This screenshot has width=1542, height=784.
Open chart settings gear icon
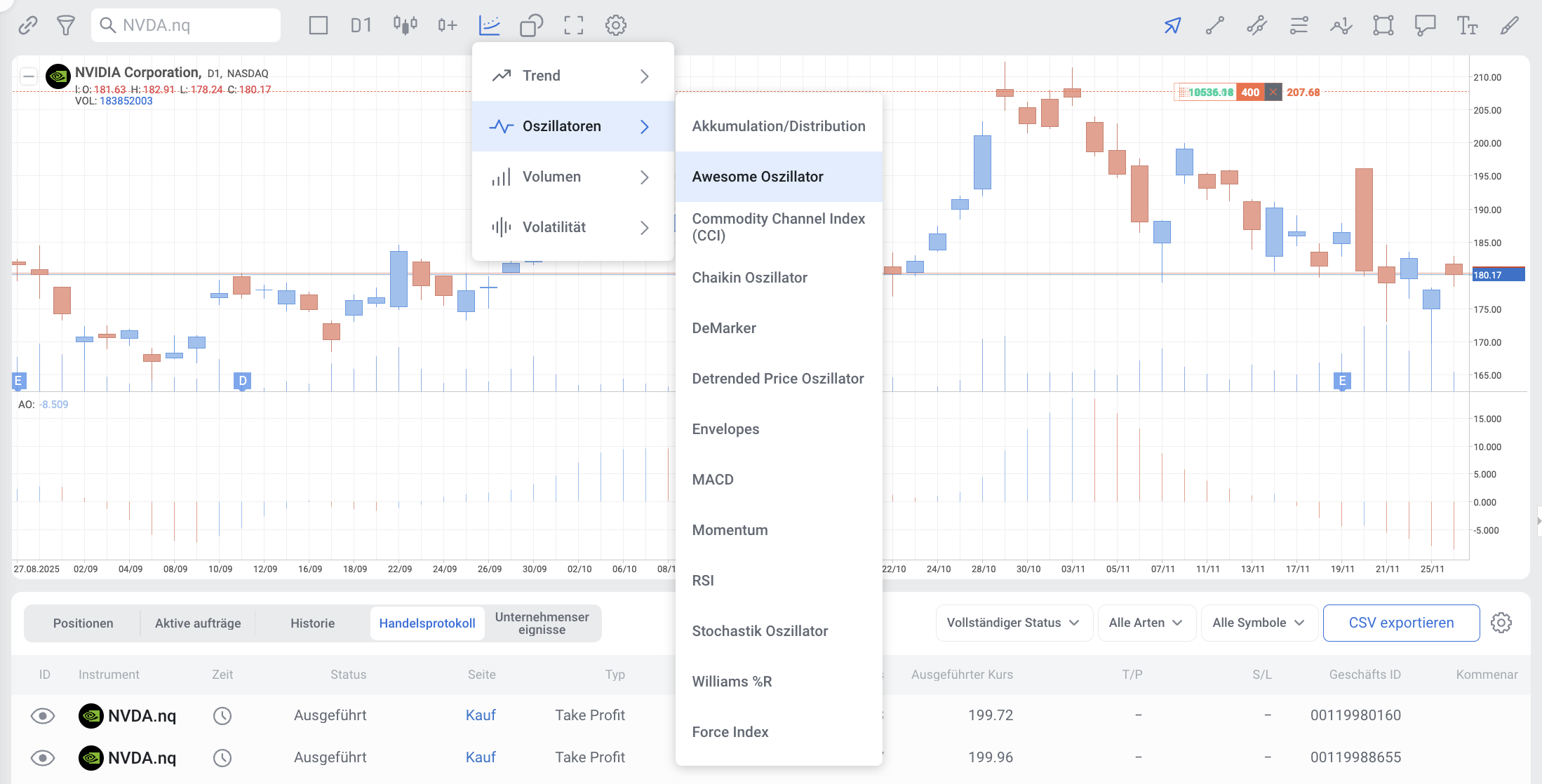[x=615, y=25]
